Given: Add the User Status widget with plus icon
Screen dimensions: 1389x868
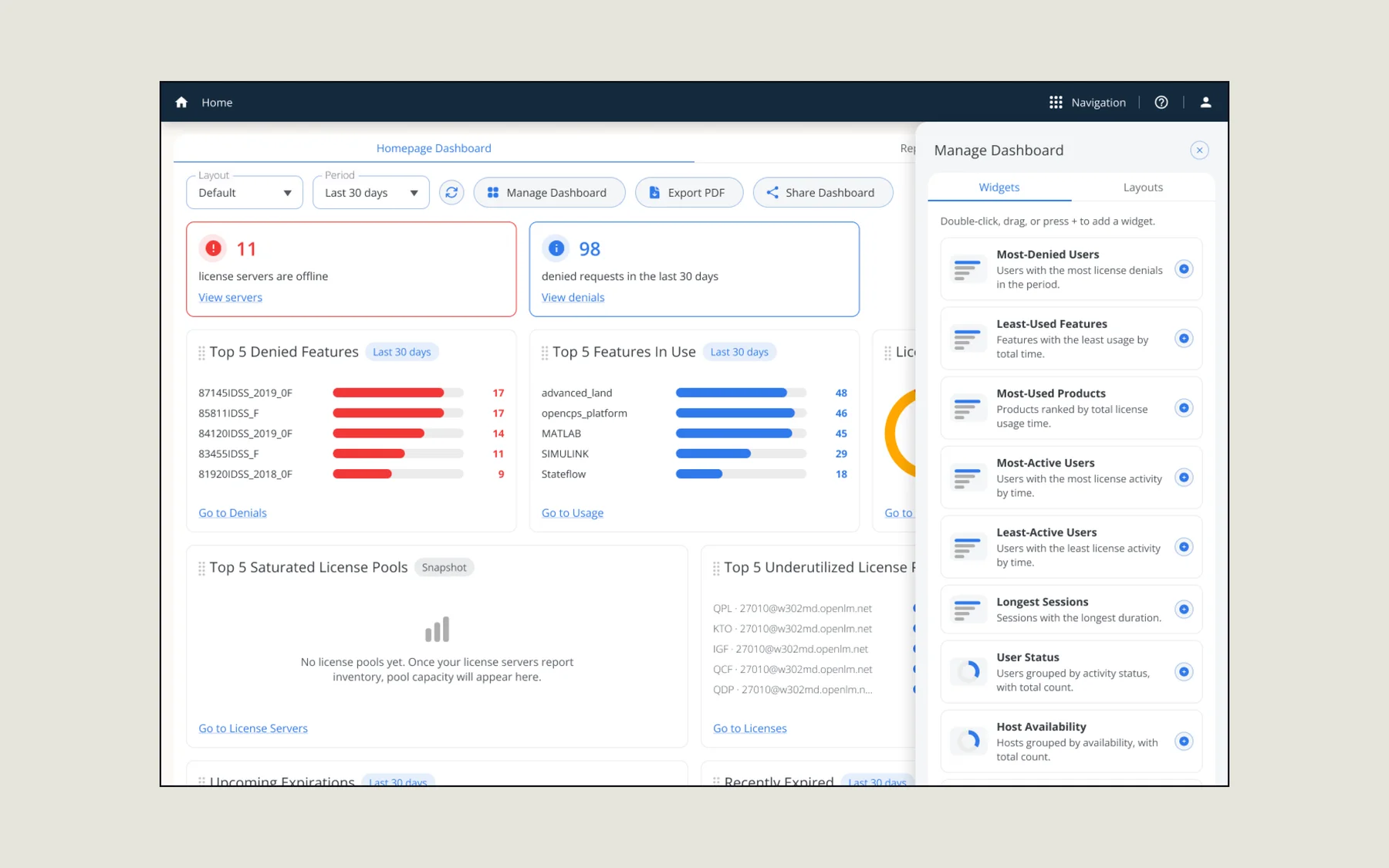Looking at the screenshot, I should point(1184,672).
